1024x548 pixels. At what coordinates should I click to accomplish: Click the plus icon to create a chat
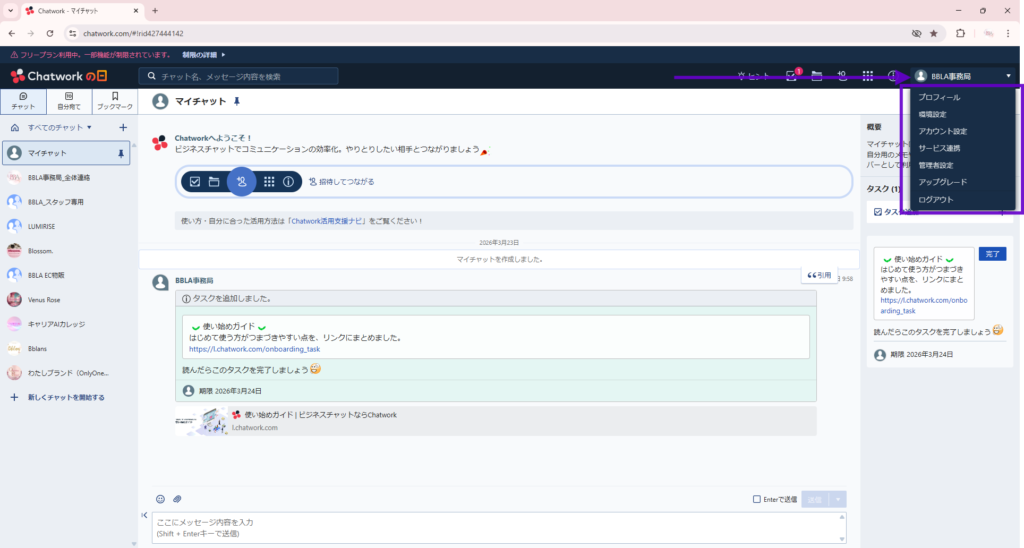click(123, 128)
